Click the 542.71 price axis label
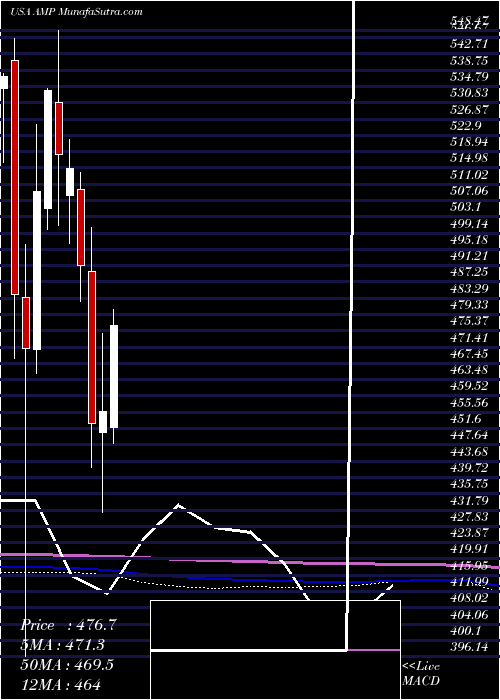 [470, 44]
